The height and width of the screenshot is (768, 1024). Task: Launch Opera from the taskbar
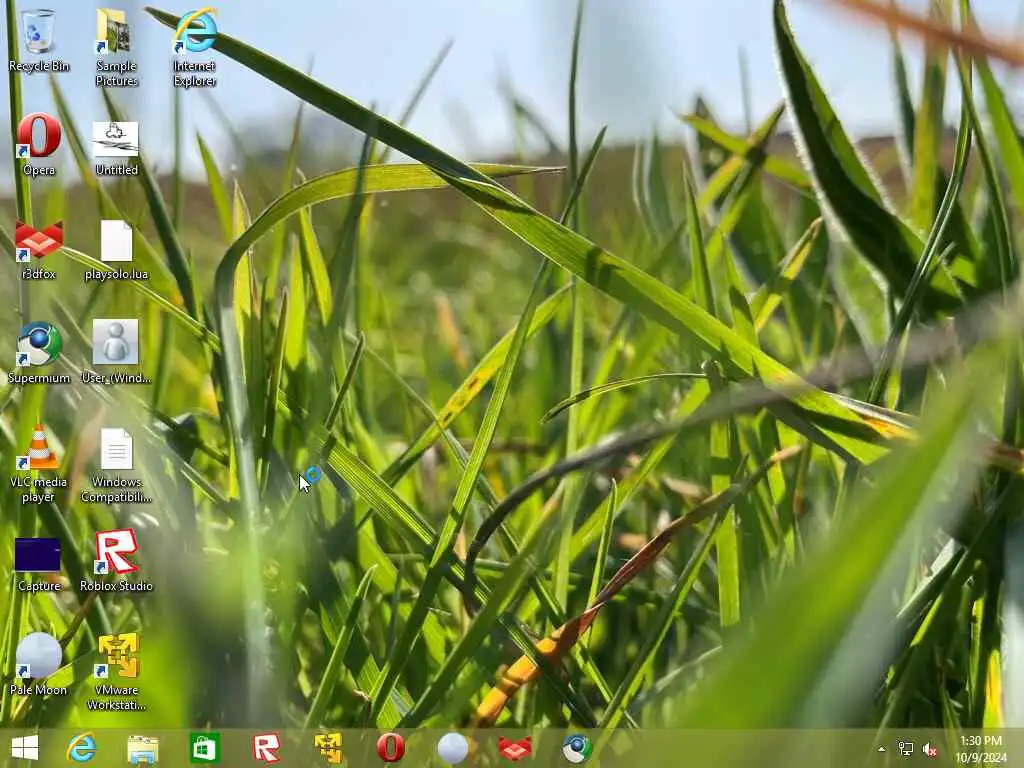391,748
